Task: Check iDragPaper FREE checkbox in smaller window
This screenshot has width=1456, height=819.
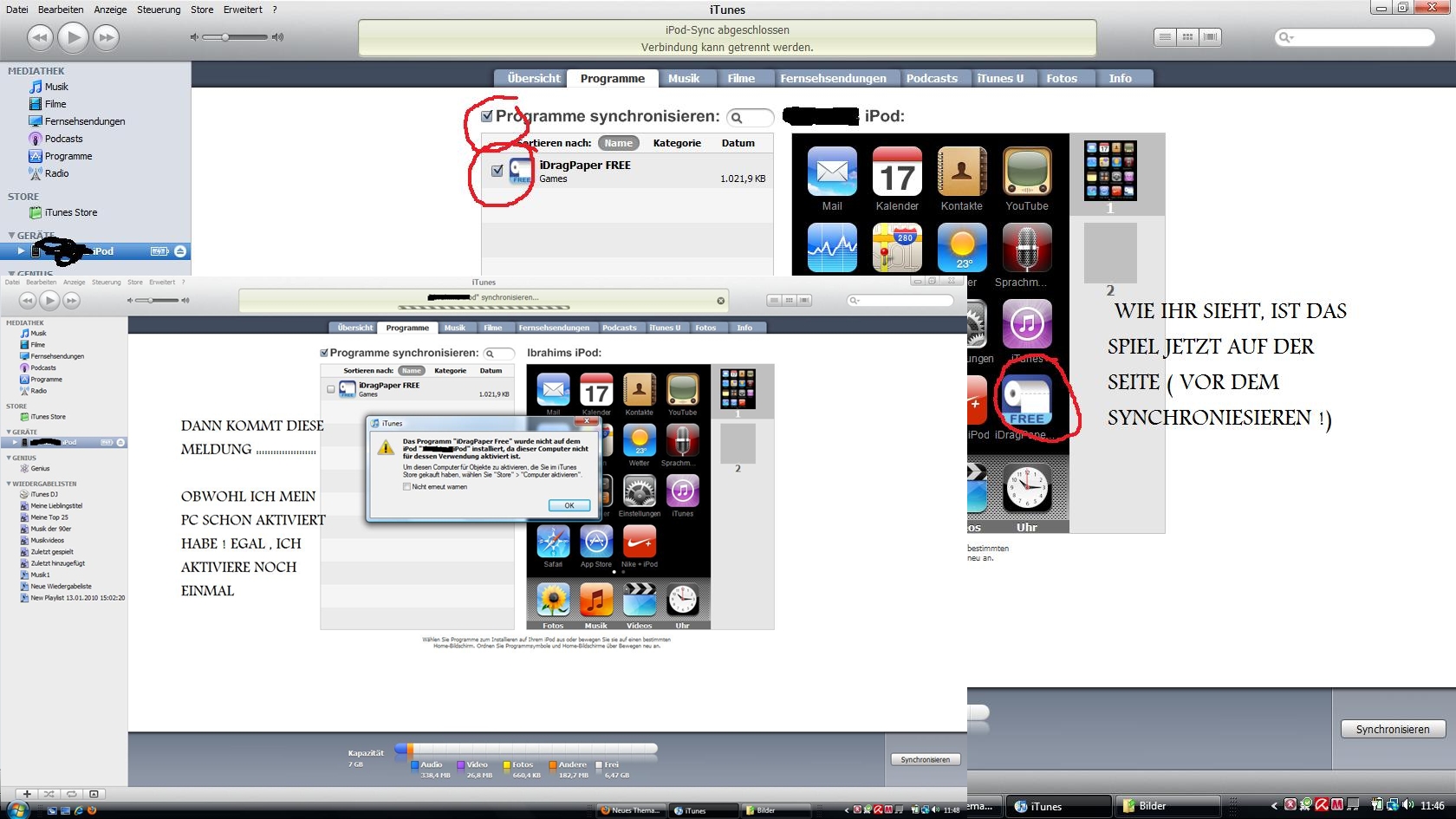Action: pos(330,389)
